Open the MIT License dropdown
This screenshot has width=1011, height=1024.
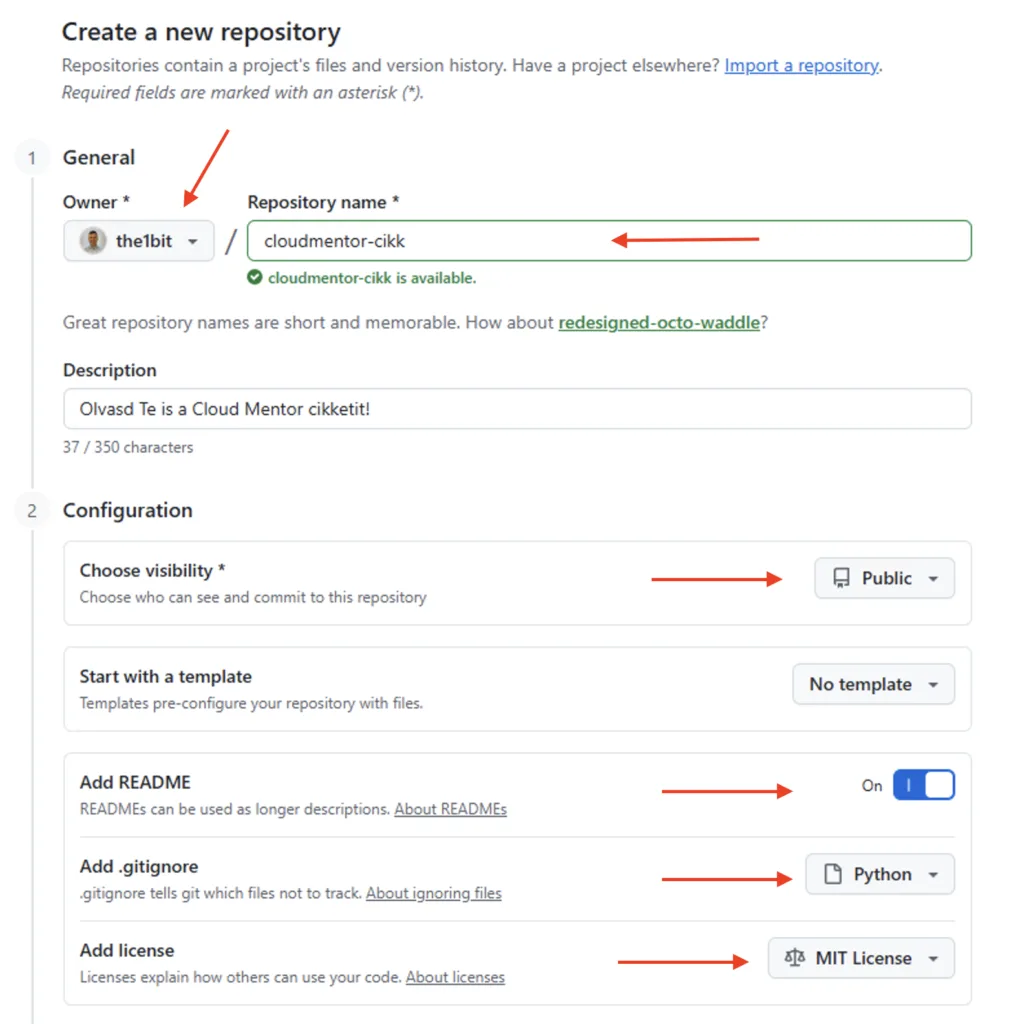point(861,958)
